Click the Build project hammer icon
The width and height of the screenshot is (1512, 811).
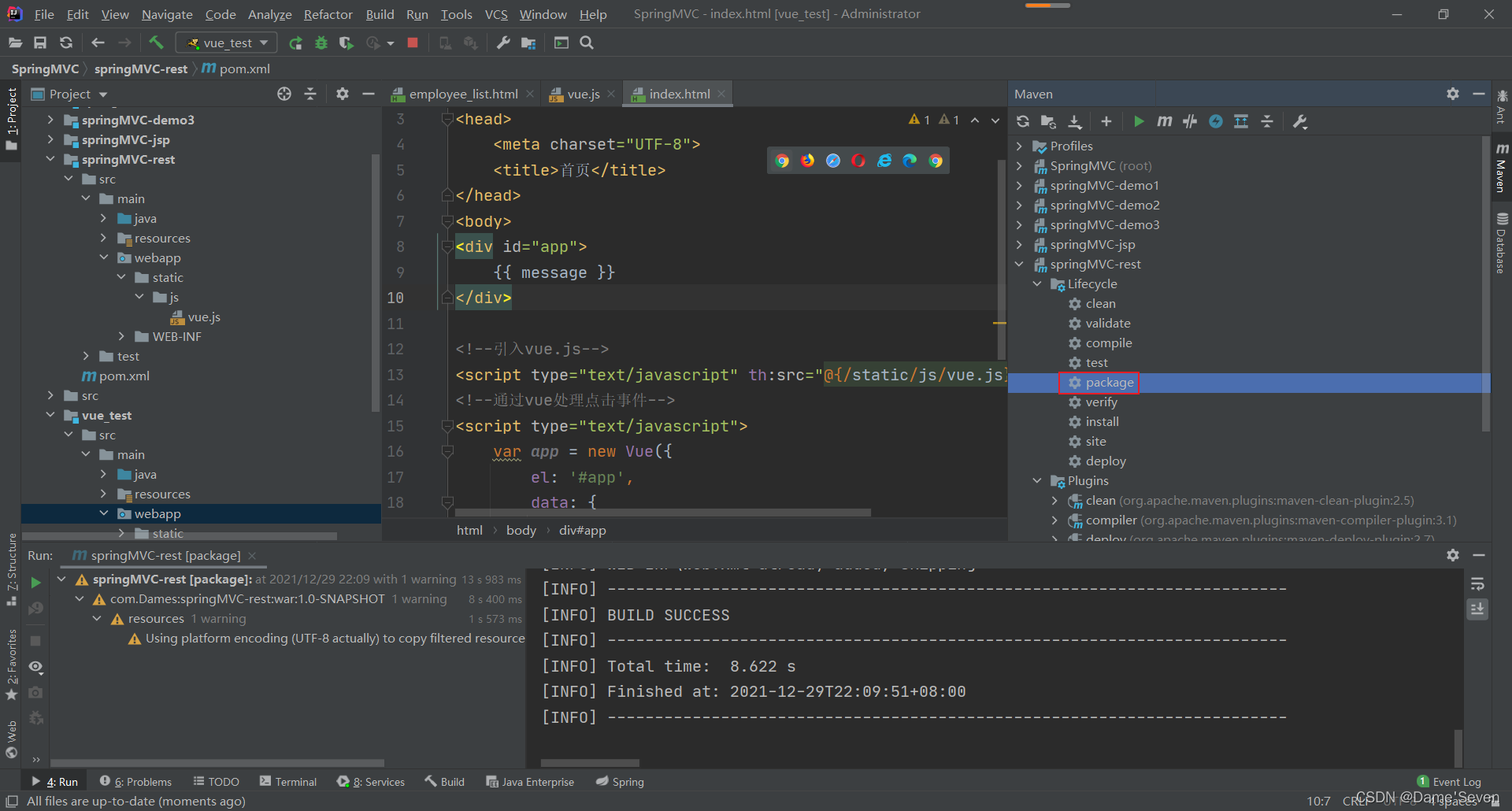tap(156, 43)
